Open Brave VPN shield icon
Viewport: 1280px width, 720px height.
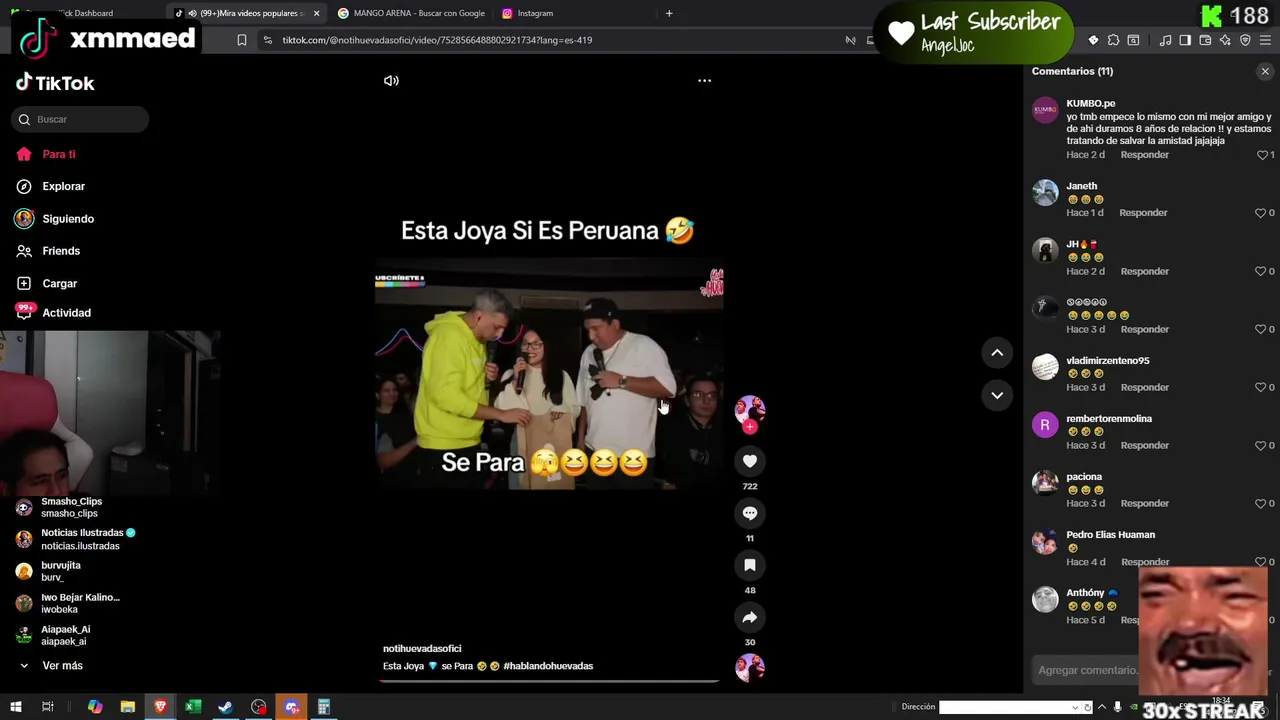(x=1245, y=40)
